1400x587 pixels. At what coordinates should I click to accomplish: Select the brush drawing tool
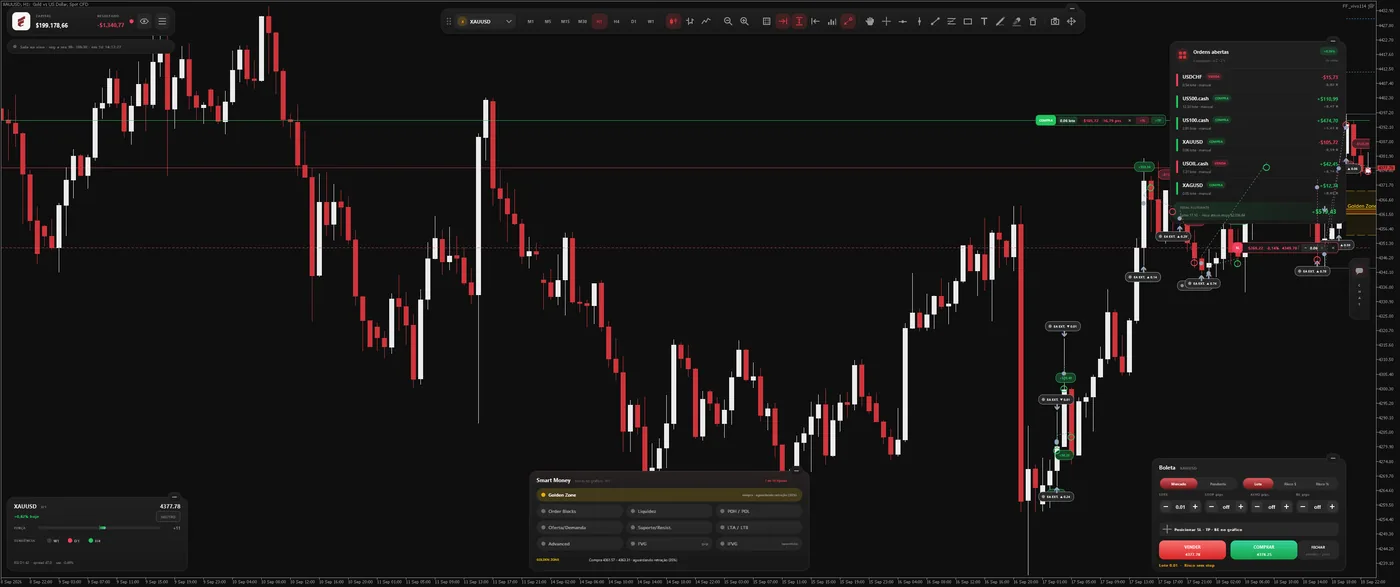coord(1000,21)
